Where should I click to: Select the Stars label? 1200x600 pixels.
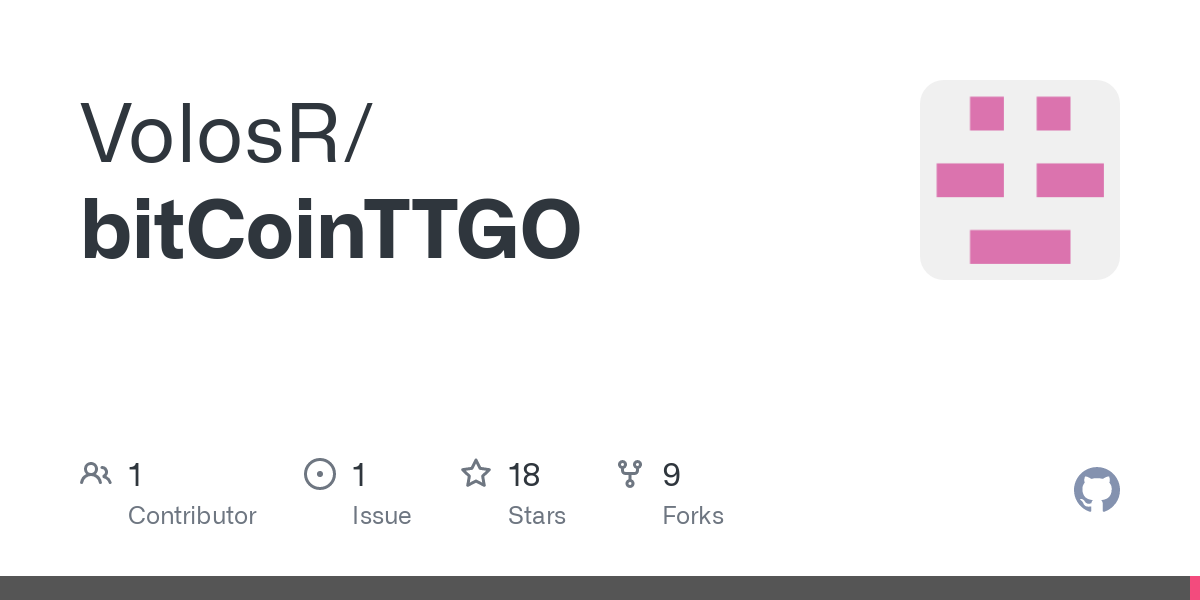pyautogui.click(x=536, y=516)
